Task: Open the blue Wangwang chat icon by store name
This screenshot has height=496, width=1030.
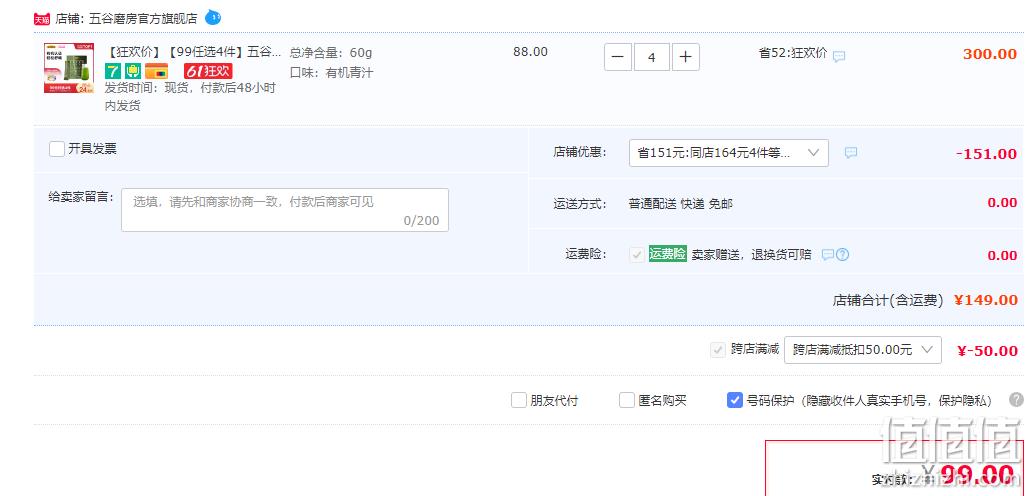Action: click(213, 17)
